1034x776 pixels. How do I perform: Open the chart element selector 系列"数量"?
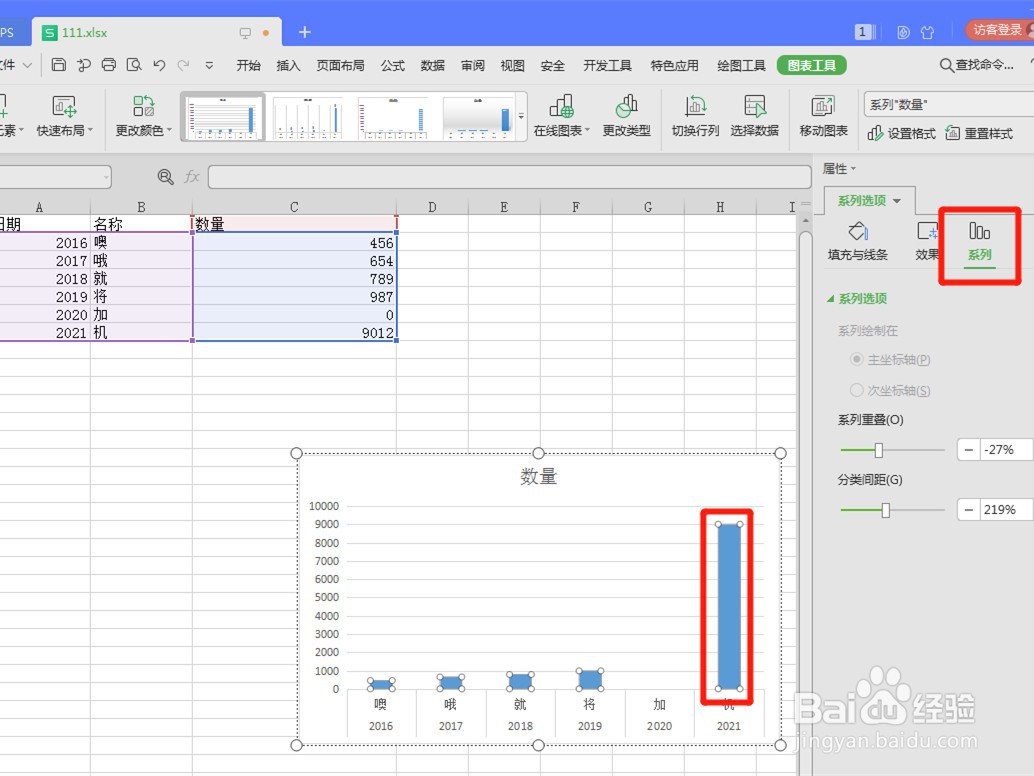tap(948, 104)
